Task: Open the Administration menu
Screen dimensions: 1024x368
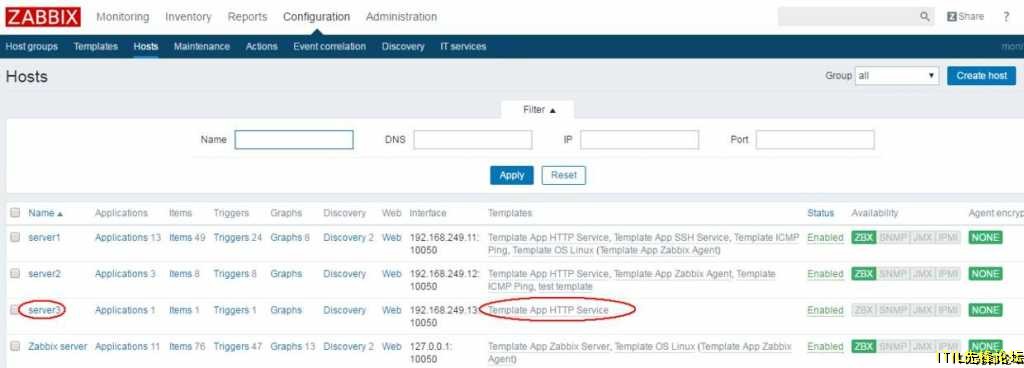Action: coord(401,17)
